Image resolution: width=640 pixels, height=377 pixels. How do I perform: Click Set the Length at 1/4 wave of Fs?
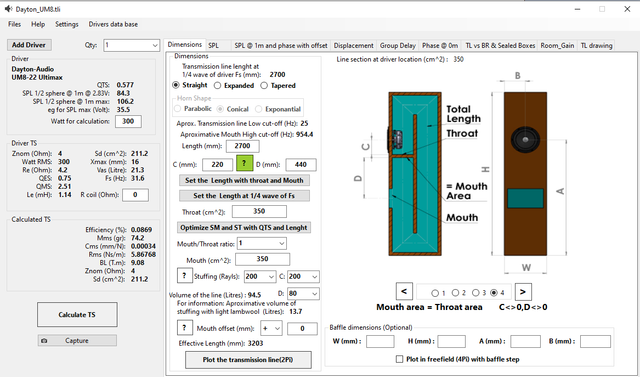pos(244,196)
